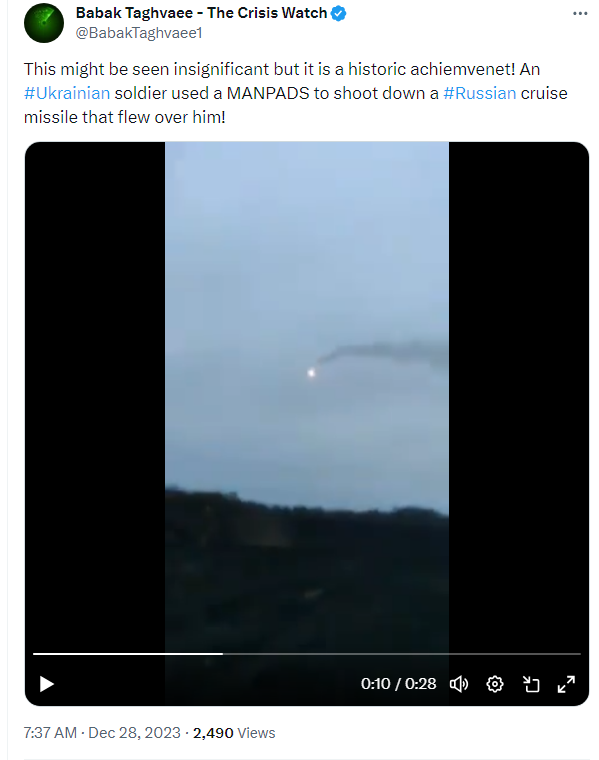Click the 0:10 / 0:28 time display
This screenshot has width=599, height=760.
(x=398, y=684)
